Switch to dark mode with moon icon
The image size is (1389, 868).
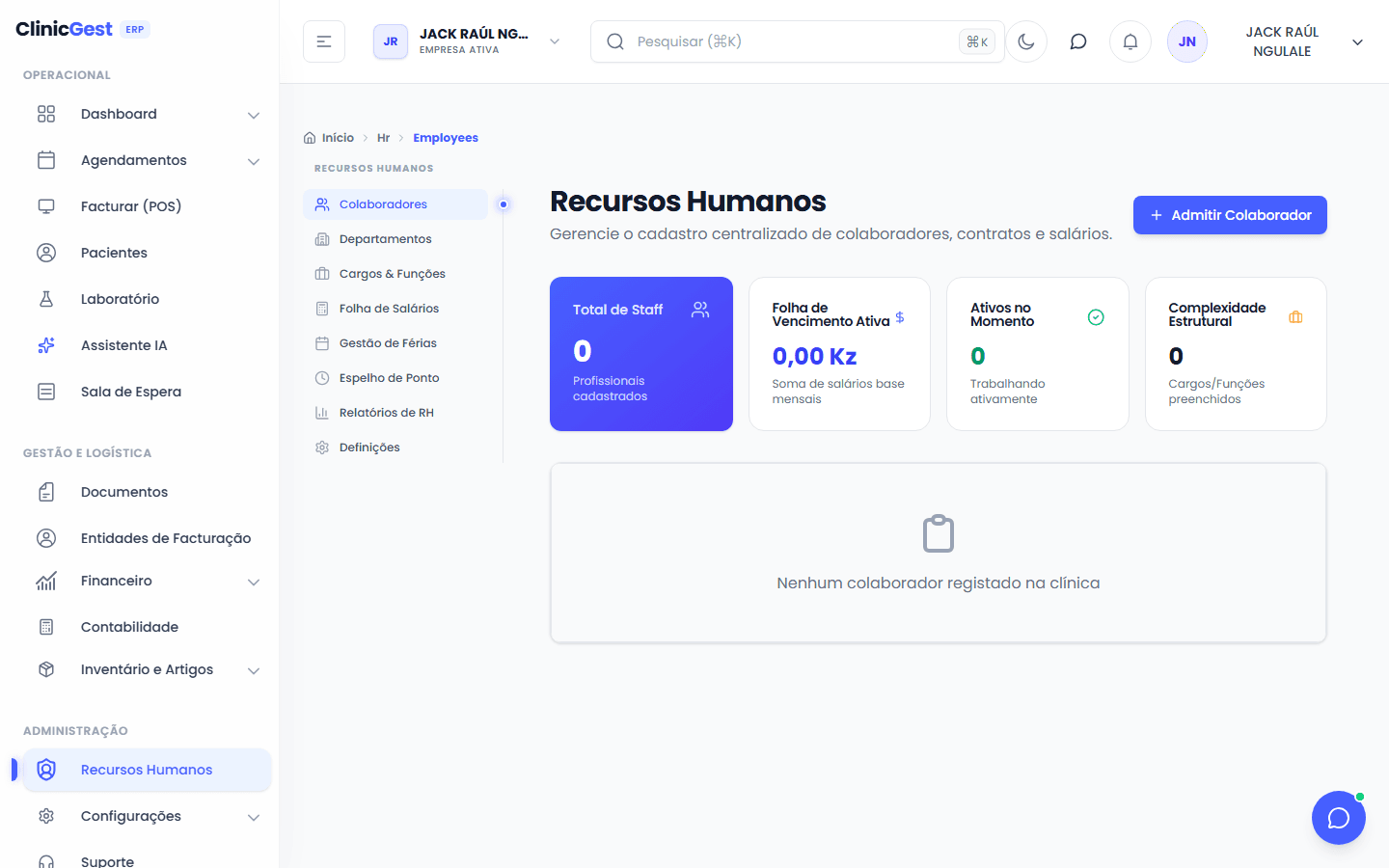tap(1026, 41)
